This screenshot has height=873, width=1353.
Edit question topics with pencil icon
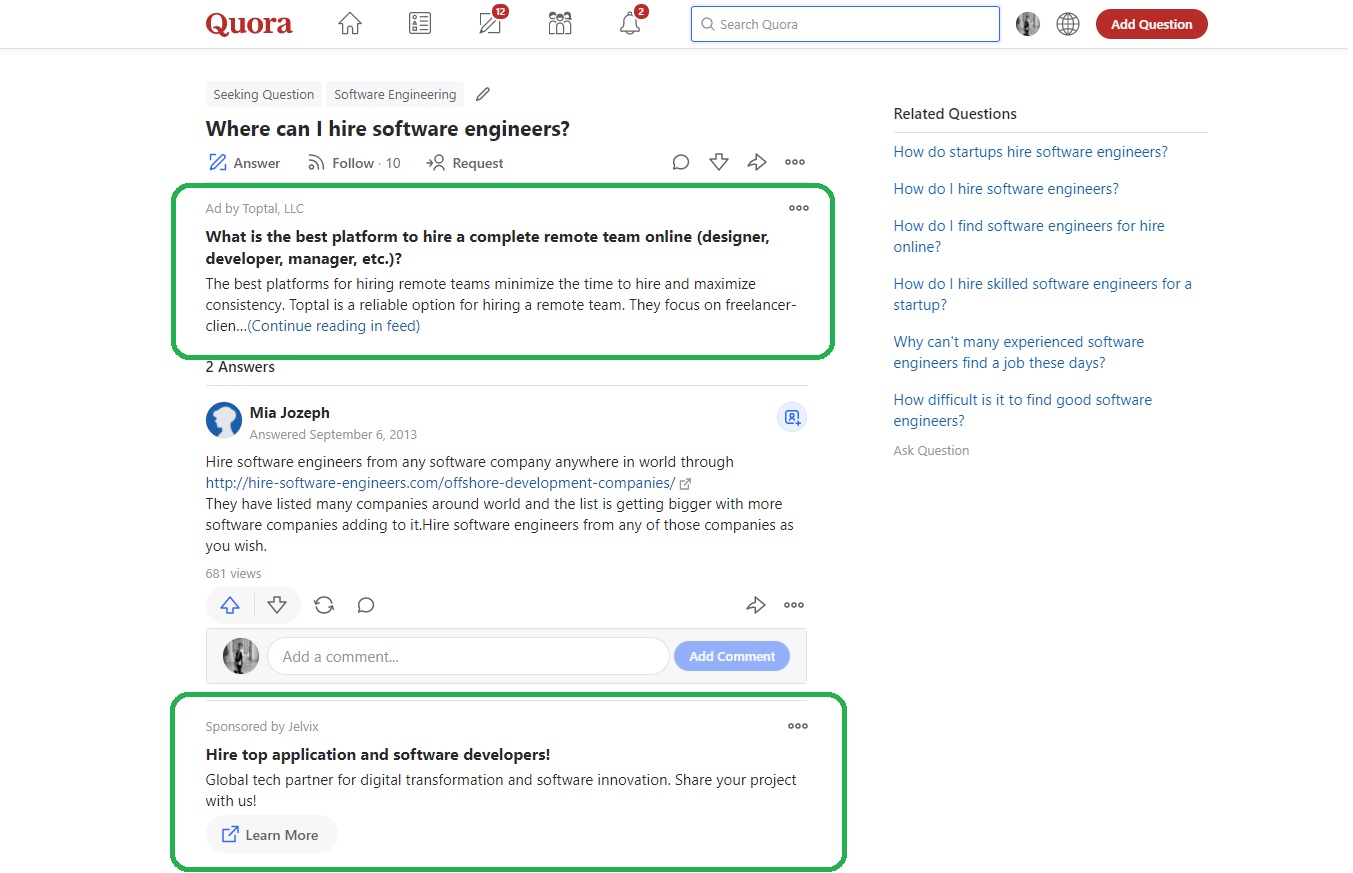click(x=483, y=94)
